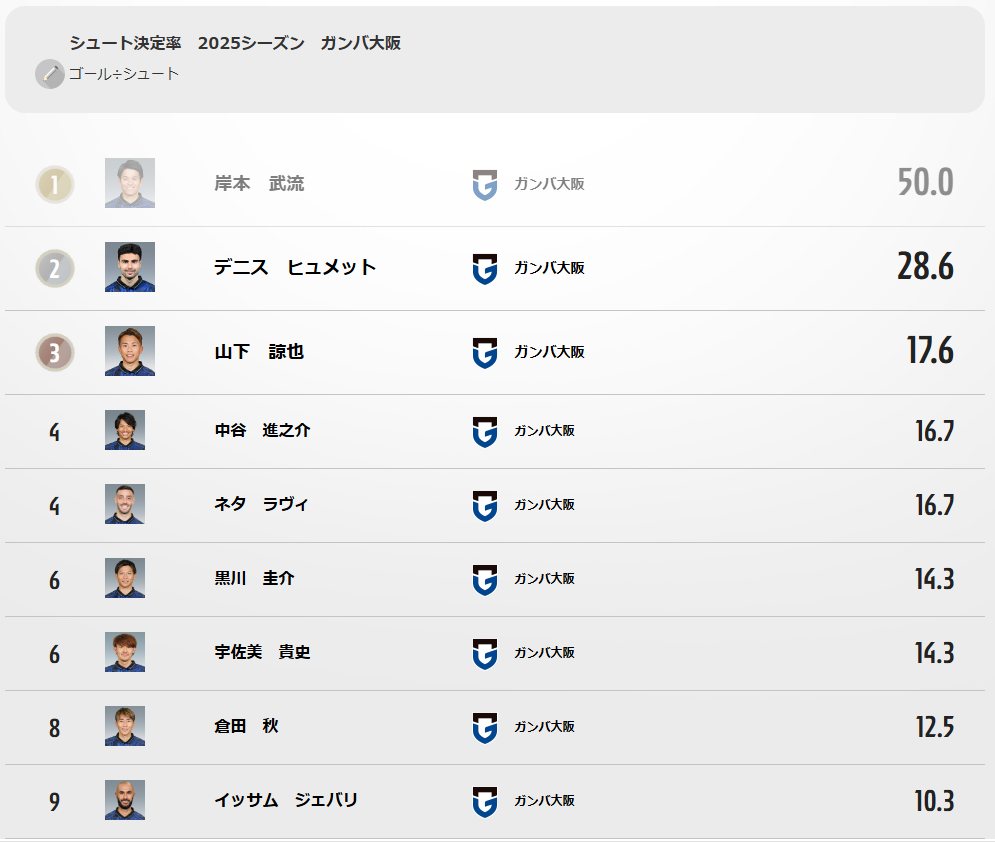Click ガンバ大阪 team name in 黒川 圭介 row

click(x=544, y=579)
